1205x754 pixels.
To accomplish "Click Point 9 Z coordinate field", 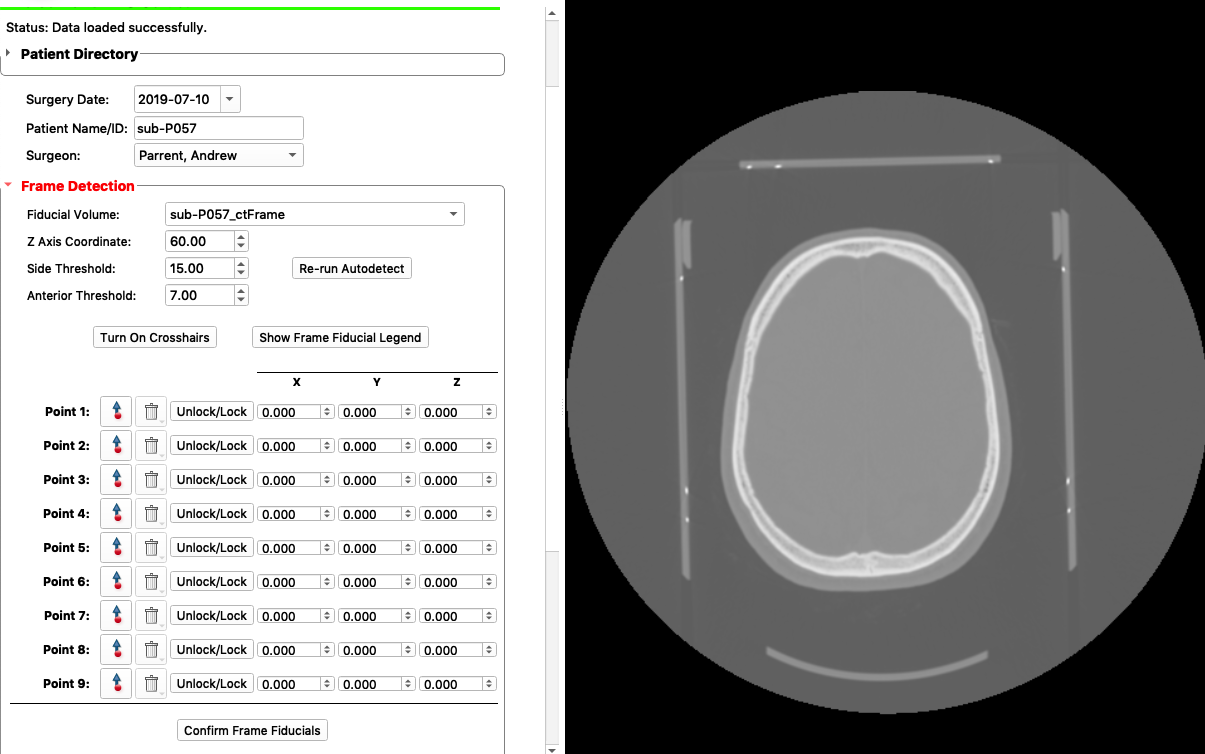I will [x=458, y=684].
